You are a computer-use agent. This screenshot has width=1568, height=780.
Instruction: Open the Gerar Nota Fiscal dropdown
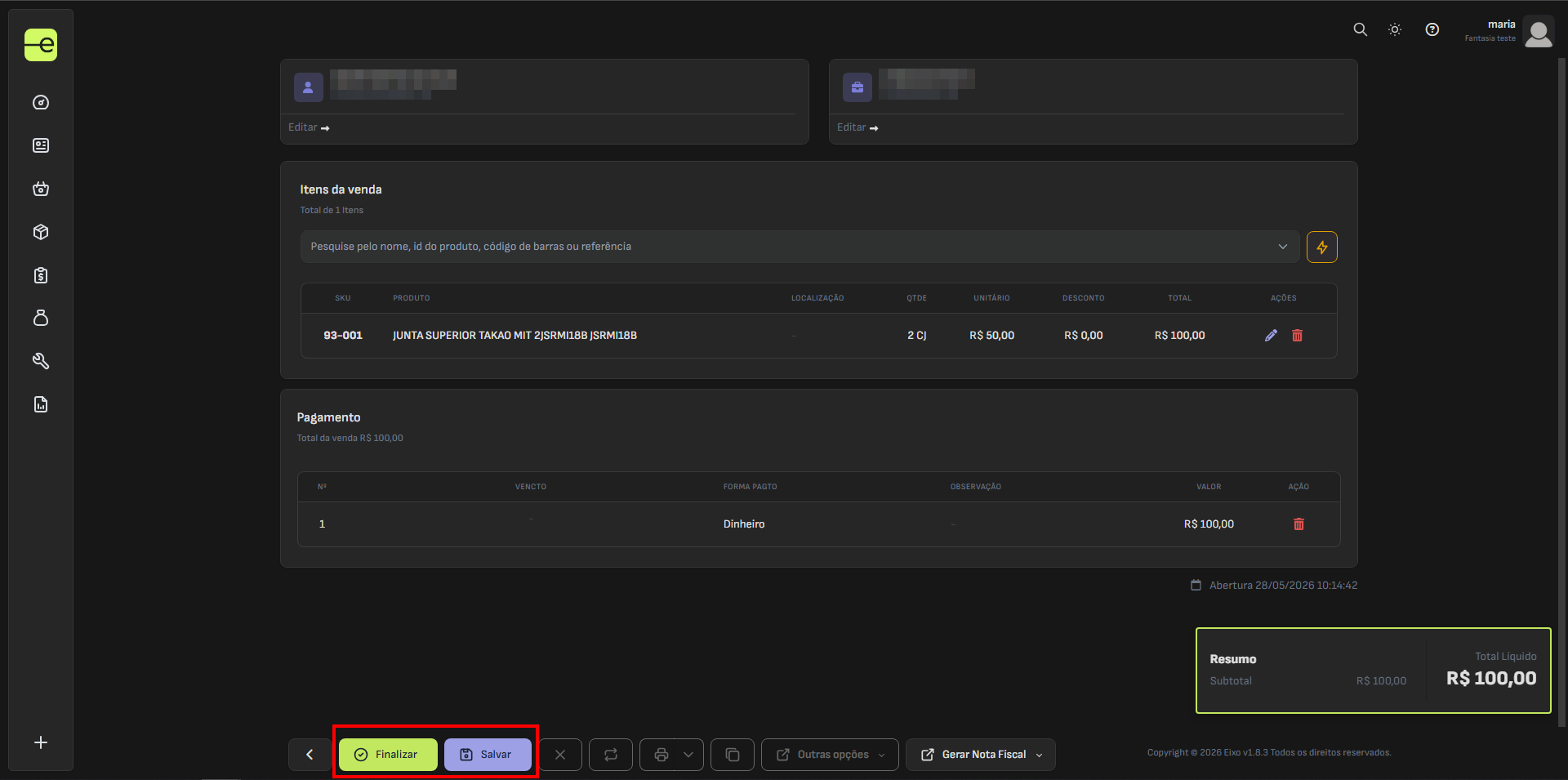(981, 755)
